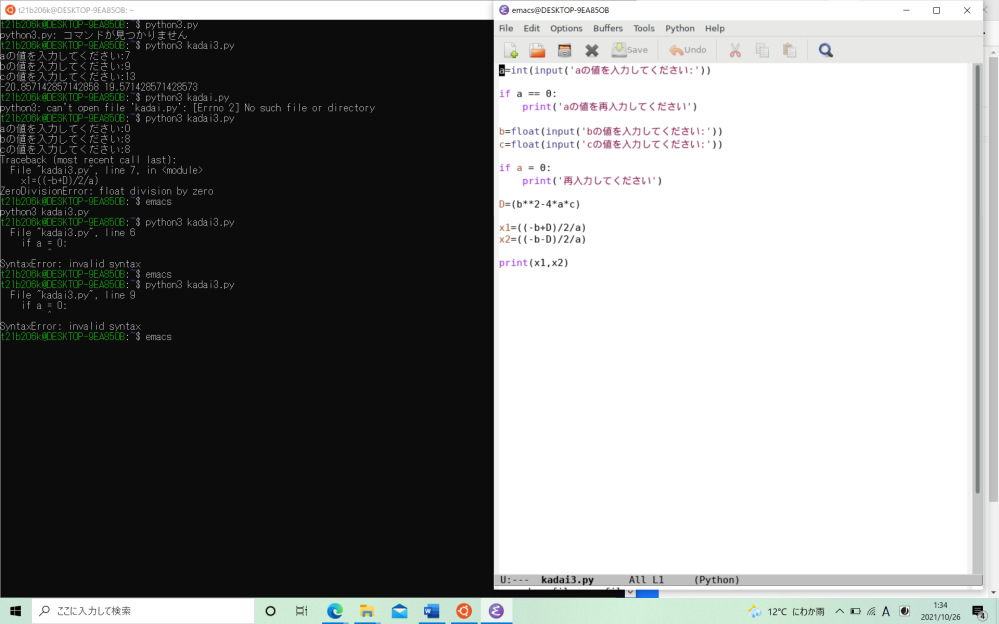Click the Paste clipboard icon
This screenshot has width=999, height=624.
pos(789,50)
